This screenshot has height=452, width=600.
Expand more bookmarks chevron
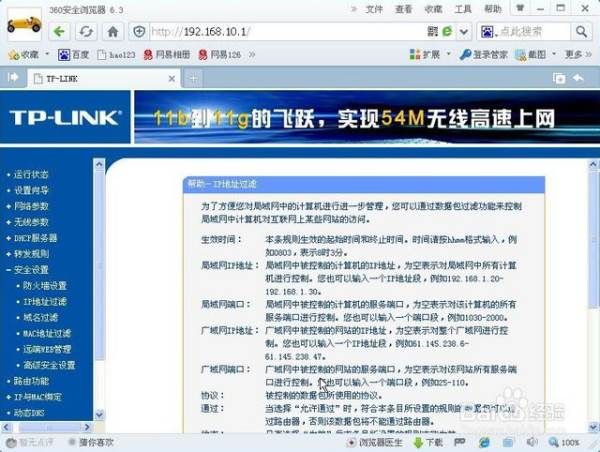coord(251,55)
